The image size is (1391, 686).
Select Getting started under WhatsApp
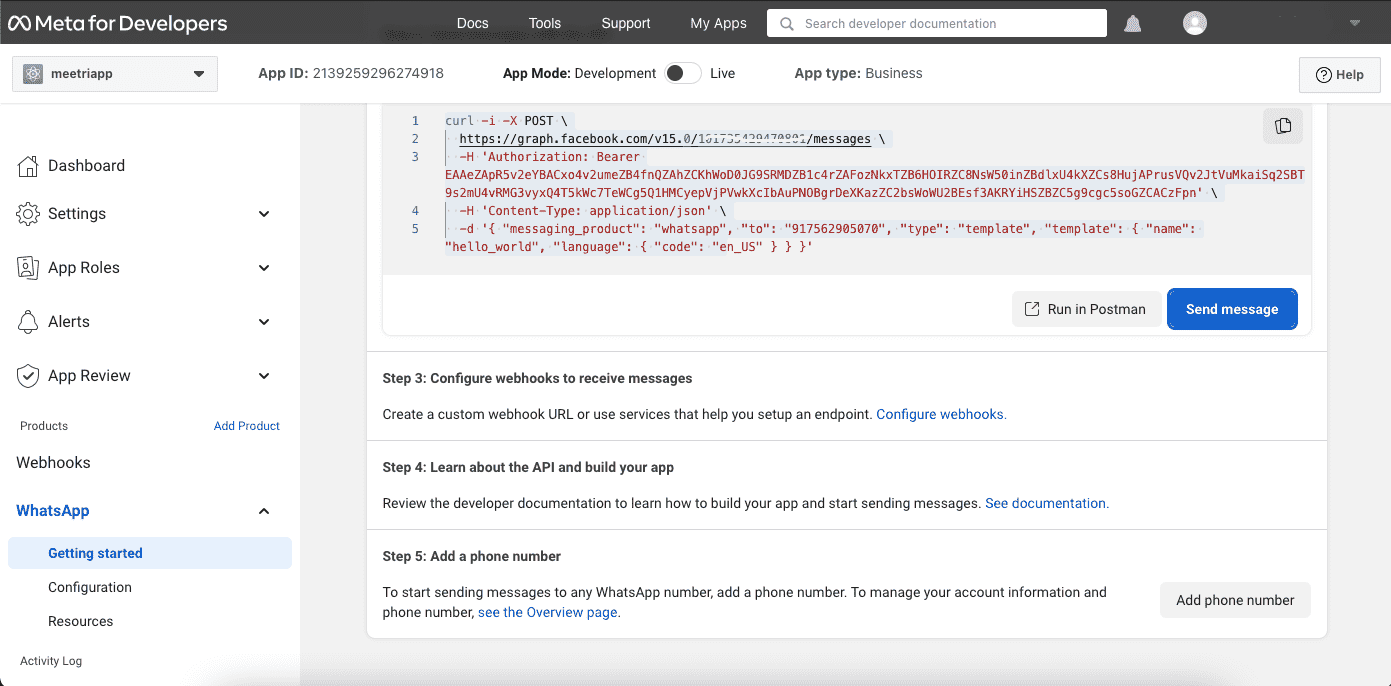point(150,553)
